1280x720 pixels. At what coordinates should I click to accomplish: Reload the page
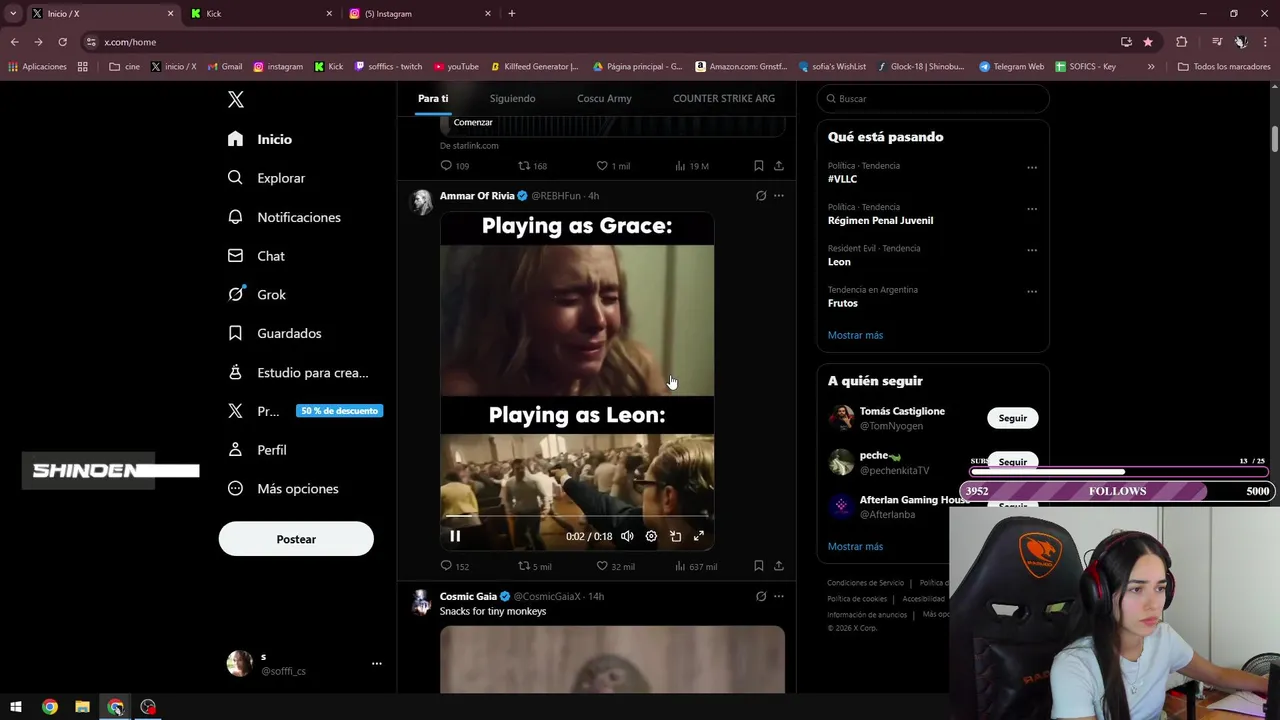[x=62, y=42]
